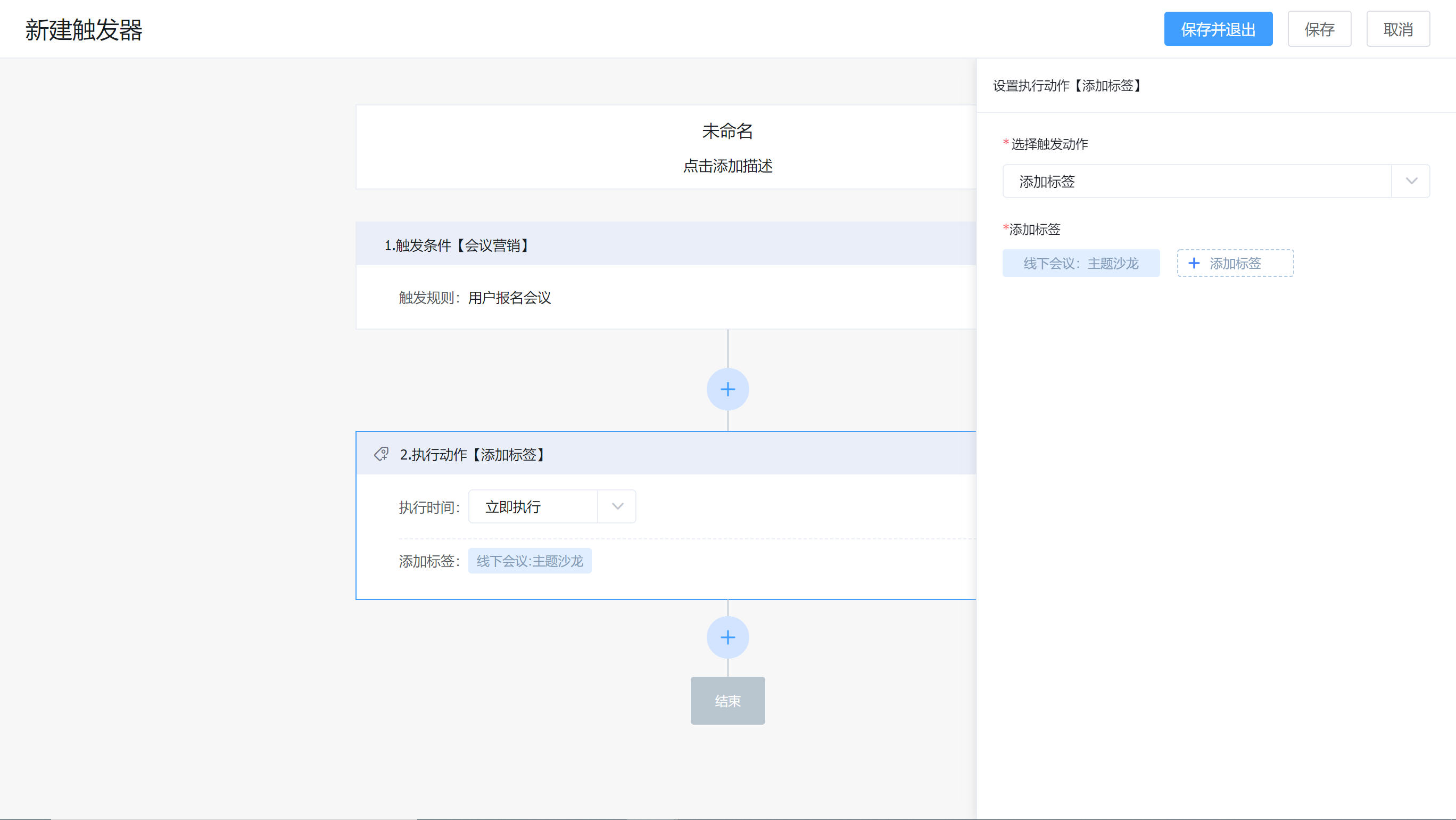Image resolution: width=1456 pixels, height=820 pixels.
Task: Click the 新建触发器 page heading
Action: (84, 29)
